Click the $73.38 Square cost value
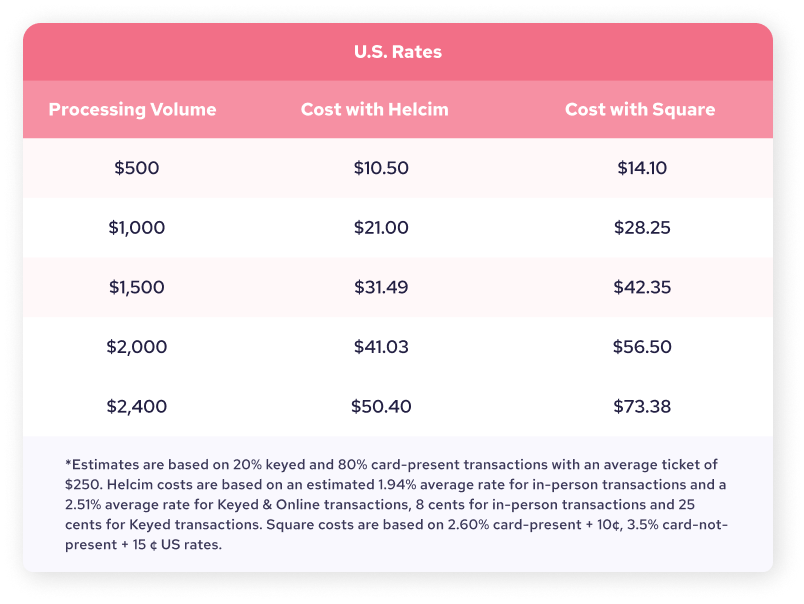804x604 pixels. click(642, 406)
